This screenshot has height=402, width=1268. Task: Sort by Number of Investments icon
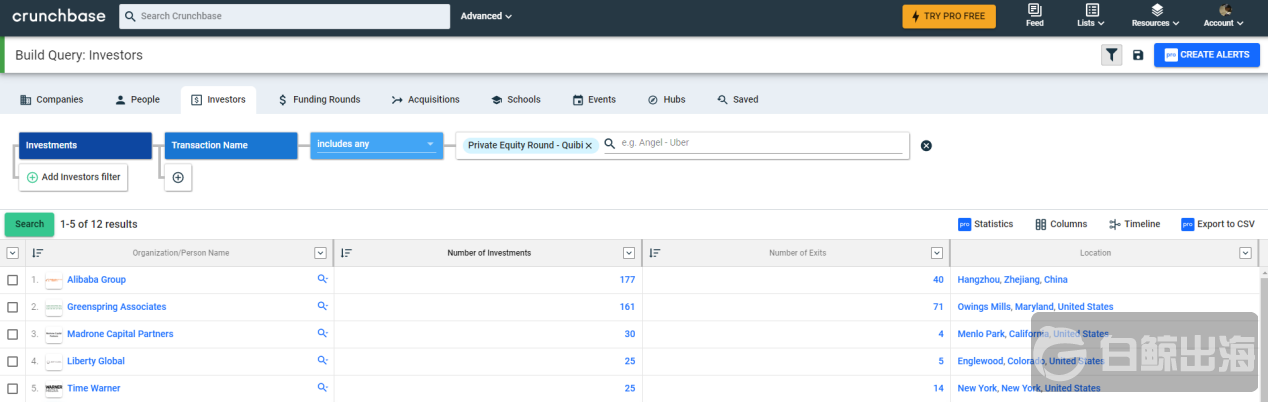tap(346, 253)
